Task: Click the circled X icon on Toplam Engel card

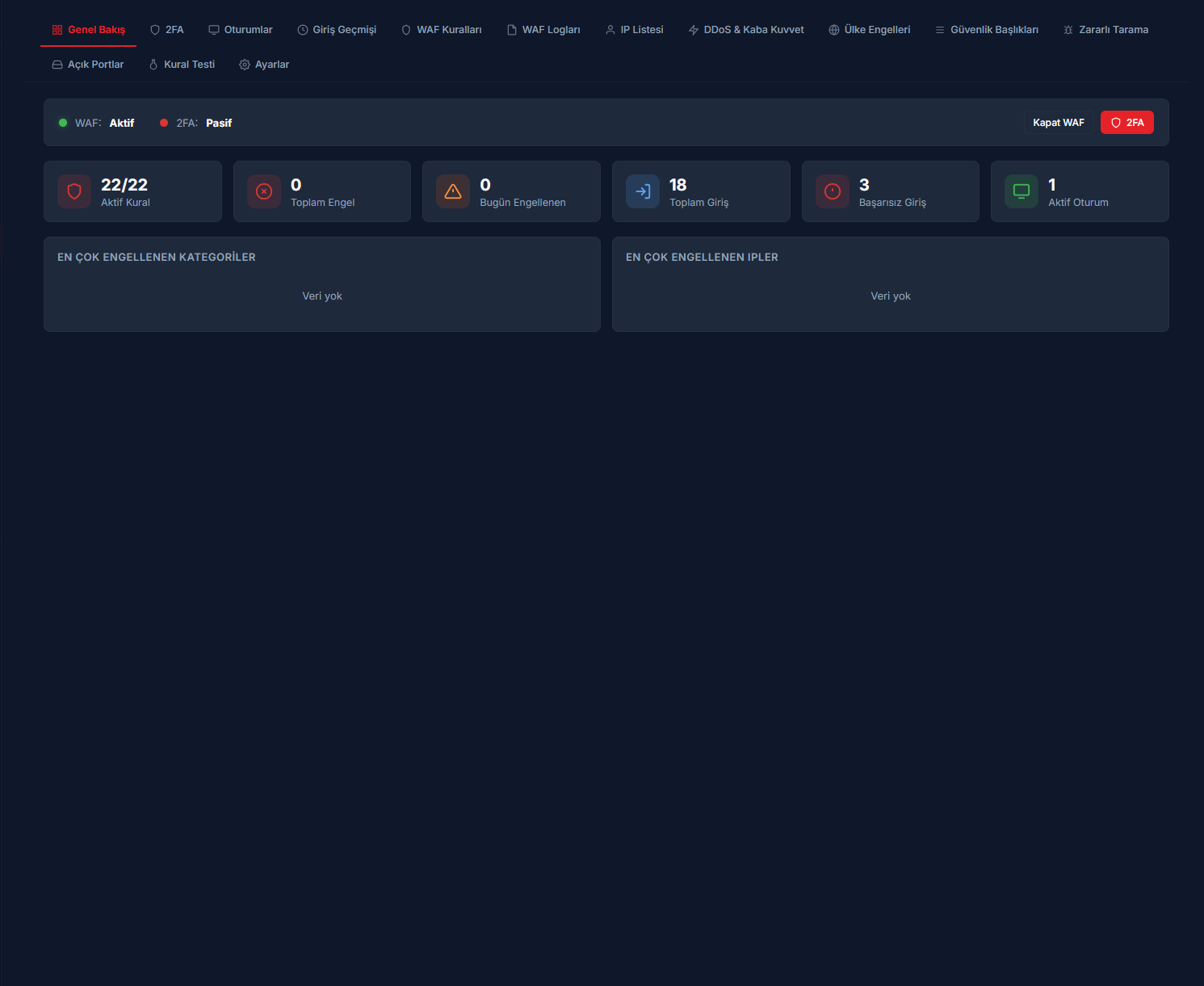Action: click(x=264, y=191)
